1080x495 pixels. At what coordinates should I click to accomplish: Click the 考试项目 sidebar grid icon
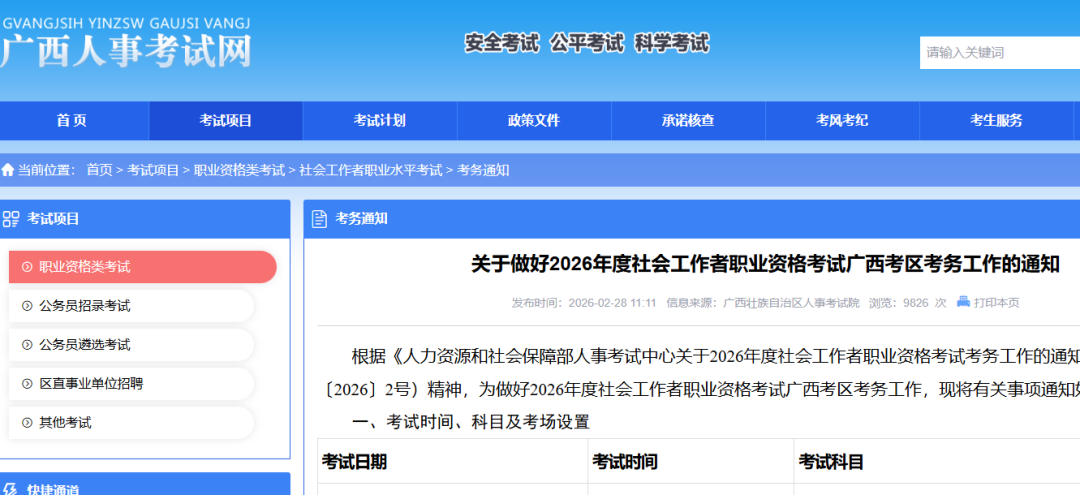pyautogui.click(x=11, y=218)
